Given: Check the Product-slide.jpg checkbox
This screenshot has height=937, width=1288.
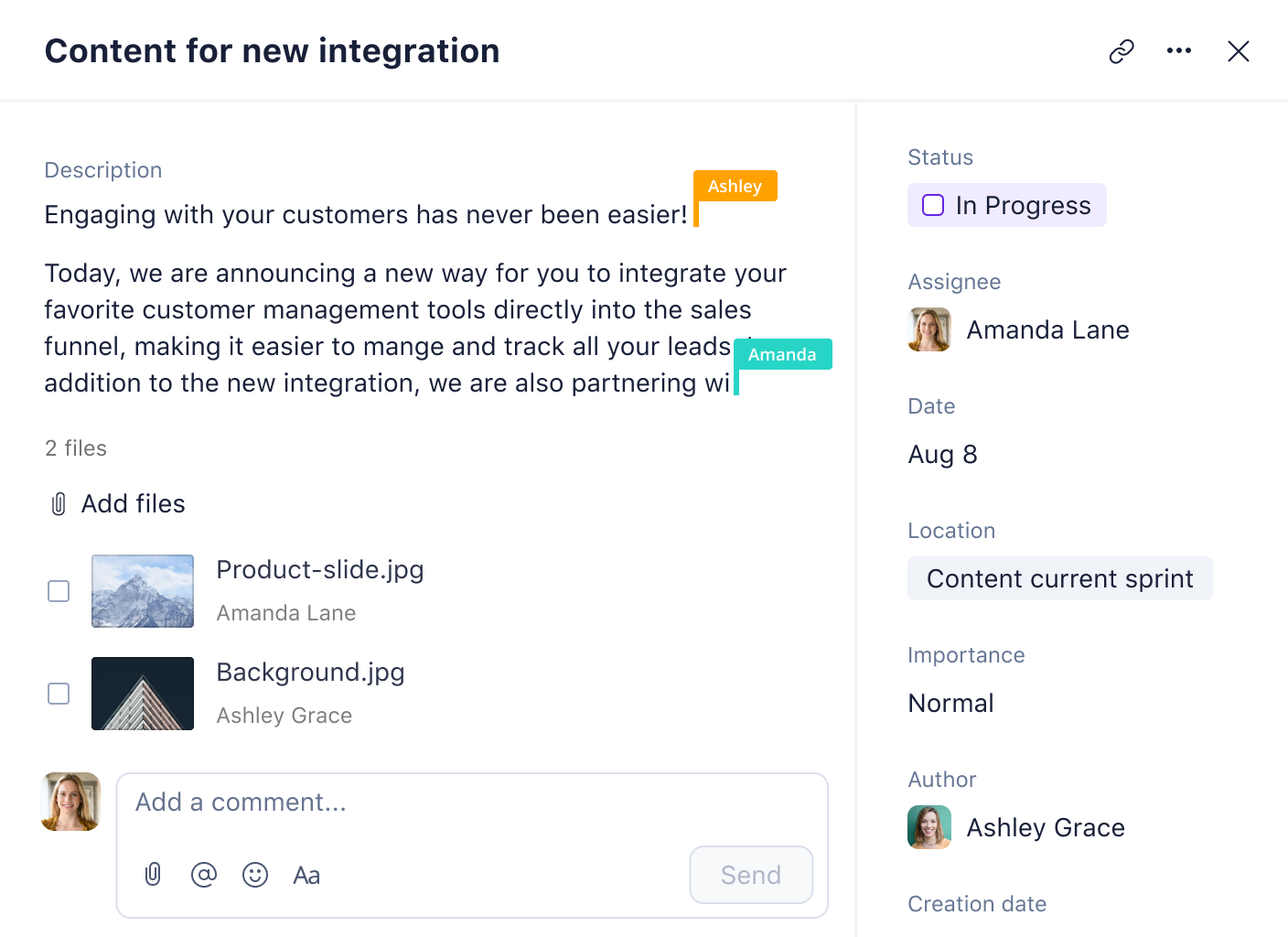Looking at the screenshot, I should [x=59, y=591].
